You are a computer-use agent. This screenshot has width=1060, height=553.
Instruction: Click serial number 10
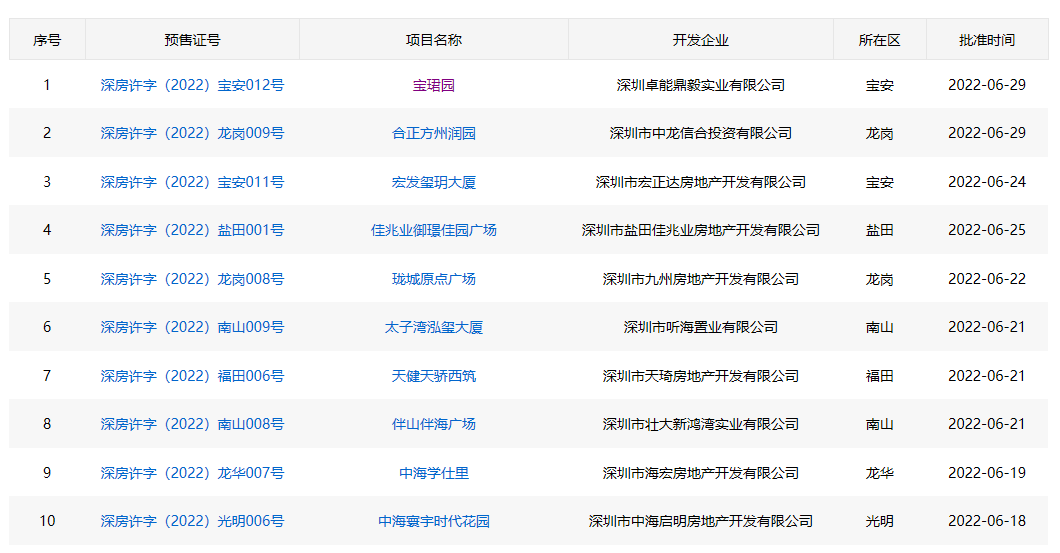pos(47,521)
